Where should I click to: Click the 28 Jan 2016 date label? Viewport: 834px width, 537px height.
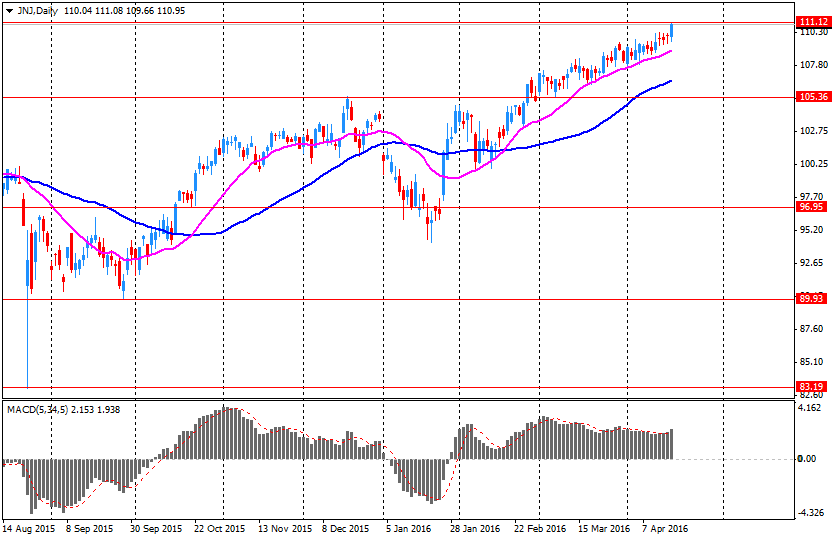click(474, 529)
